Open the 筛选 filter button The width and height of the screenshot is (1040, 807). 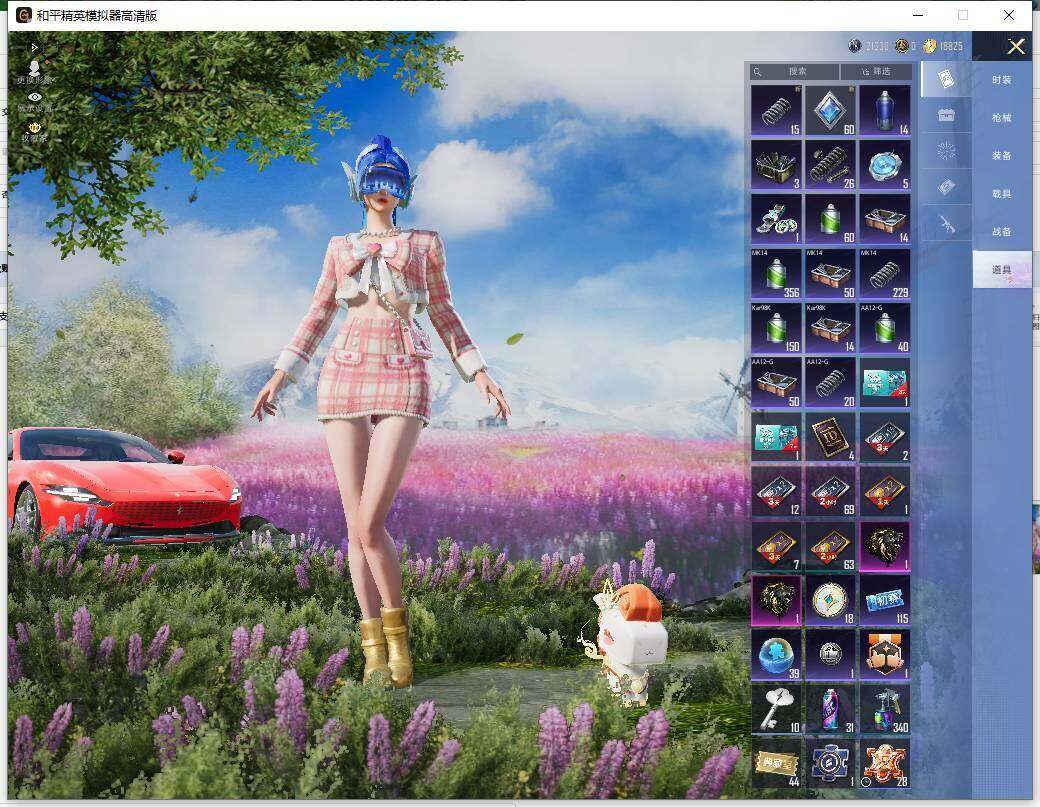[876, 72]
